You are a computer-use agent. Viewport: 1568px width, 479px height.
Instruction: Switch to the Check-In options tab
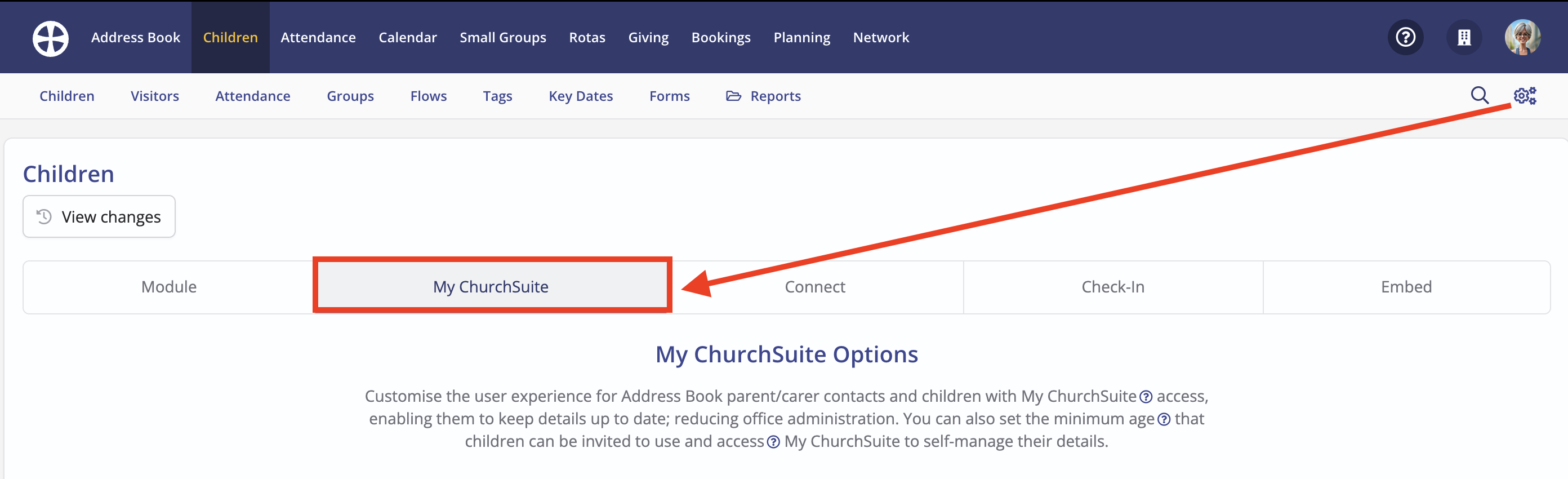1113,287
